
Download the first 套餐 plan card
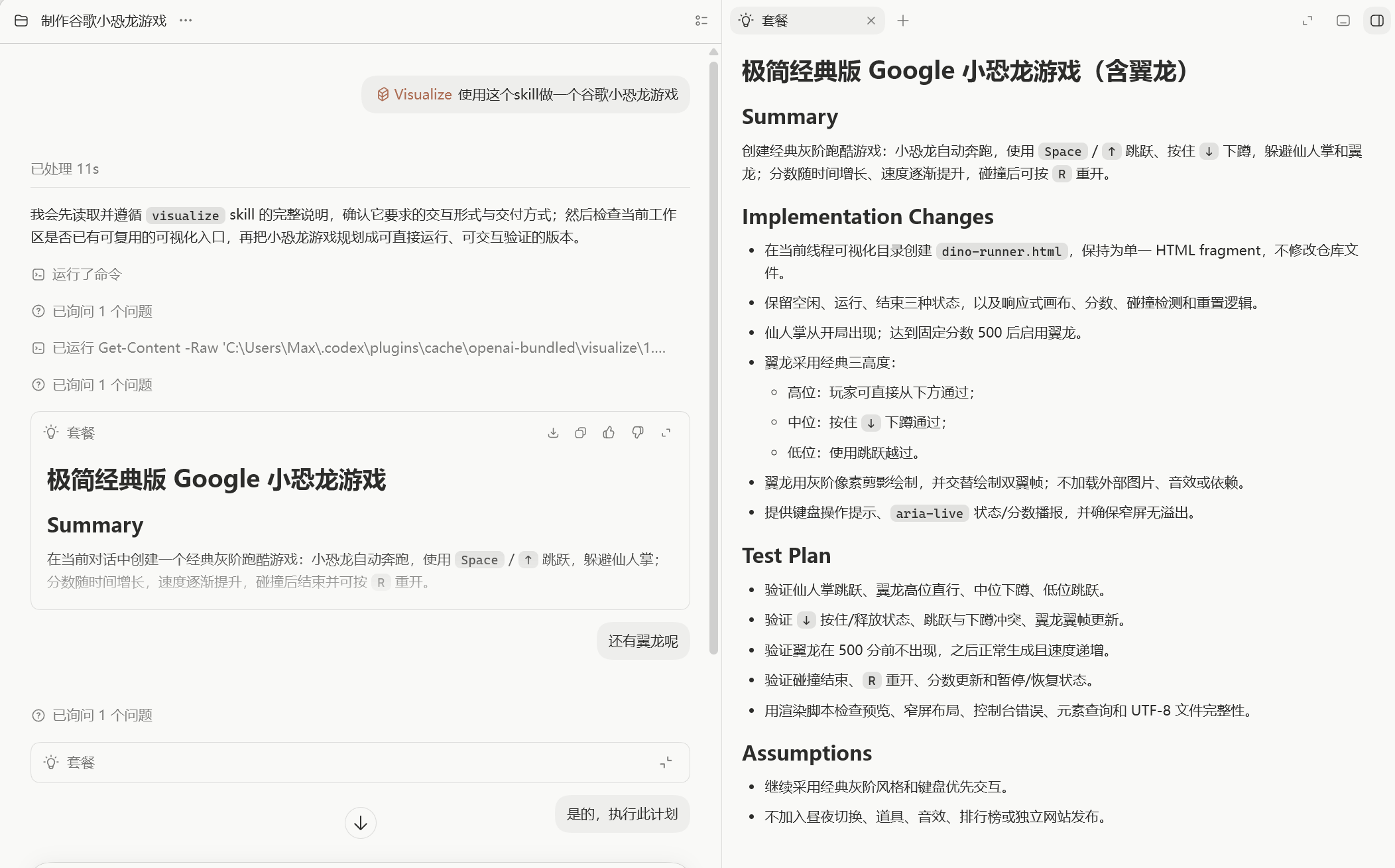point(553,433)
